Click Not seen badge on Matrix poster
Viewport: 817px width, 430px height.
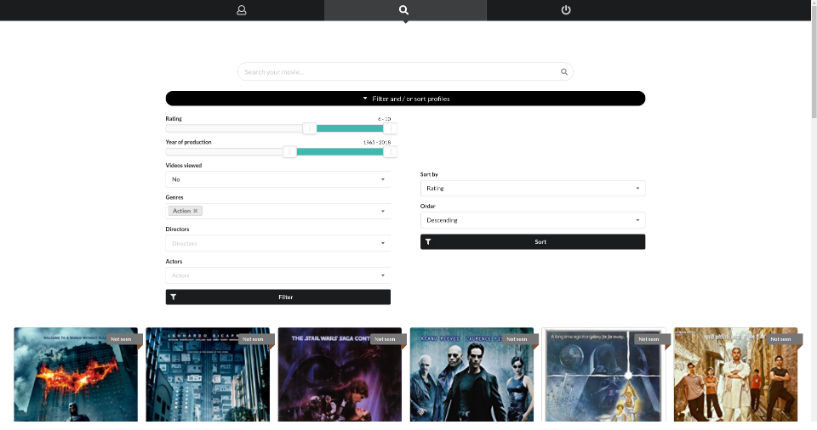517,339
